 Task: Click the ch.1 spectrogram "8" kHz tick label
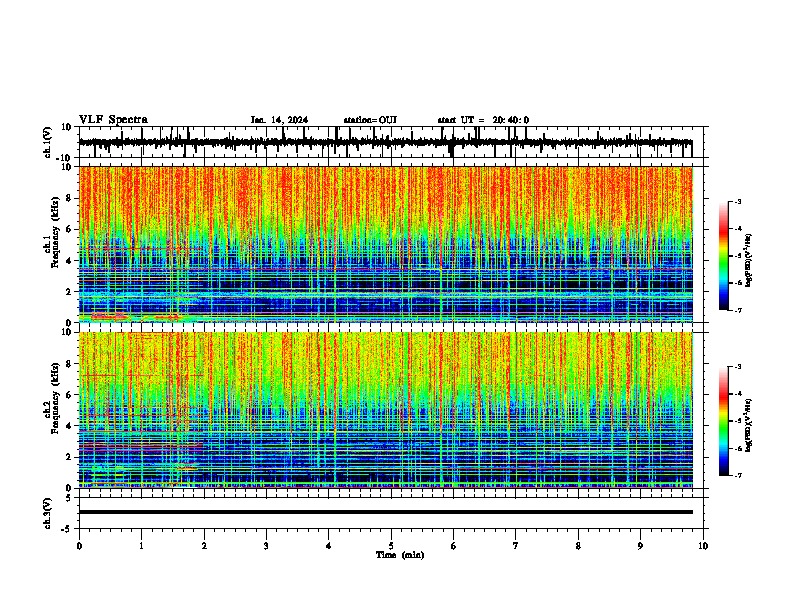[x=70, y=198]
